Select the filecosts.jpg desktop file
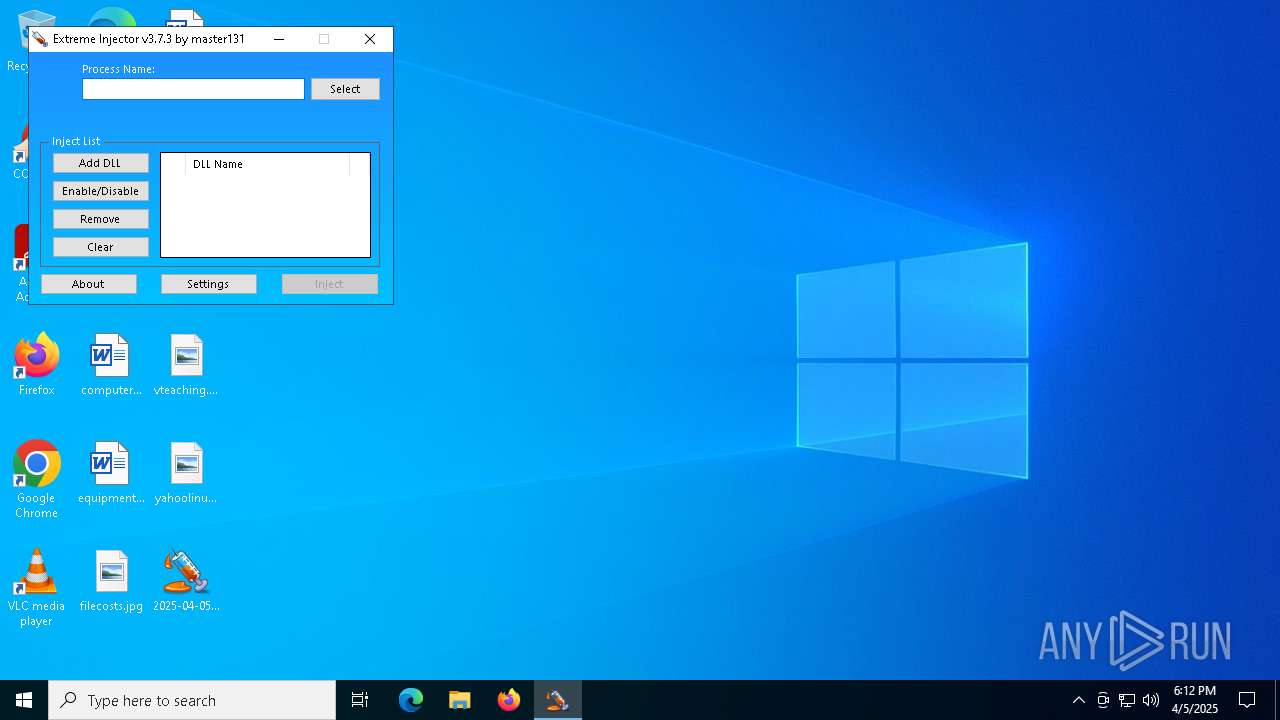Image resolution: width=1280 pixels, height=720 pixels. pyautogui.click(x=111, y=581)
